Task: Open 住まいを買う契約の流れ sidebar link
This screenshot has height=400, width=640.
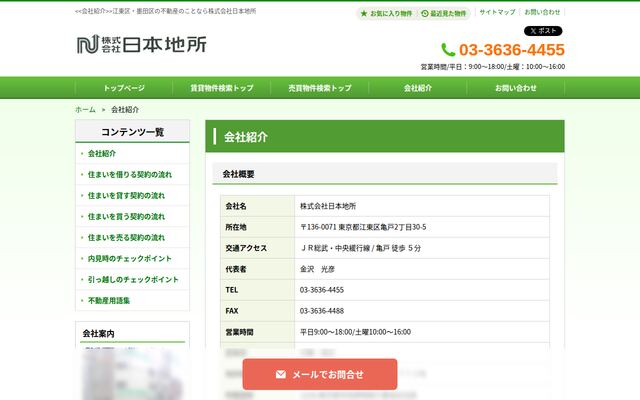Action: [x=126, y=217]
